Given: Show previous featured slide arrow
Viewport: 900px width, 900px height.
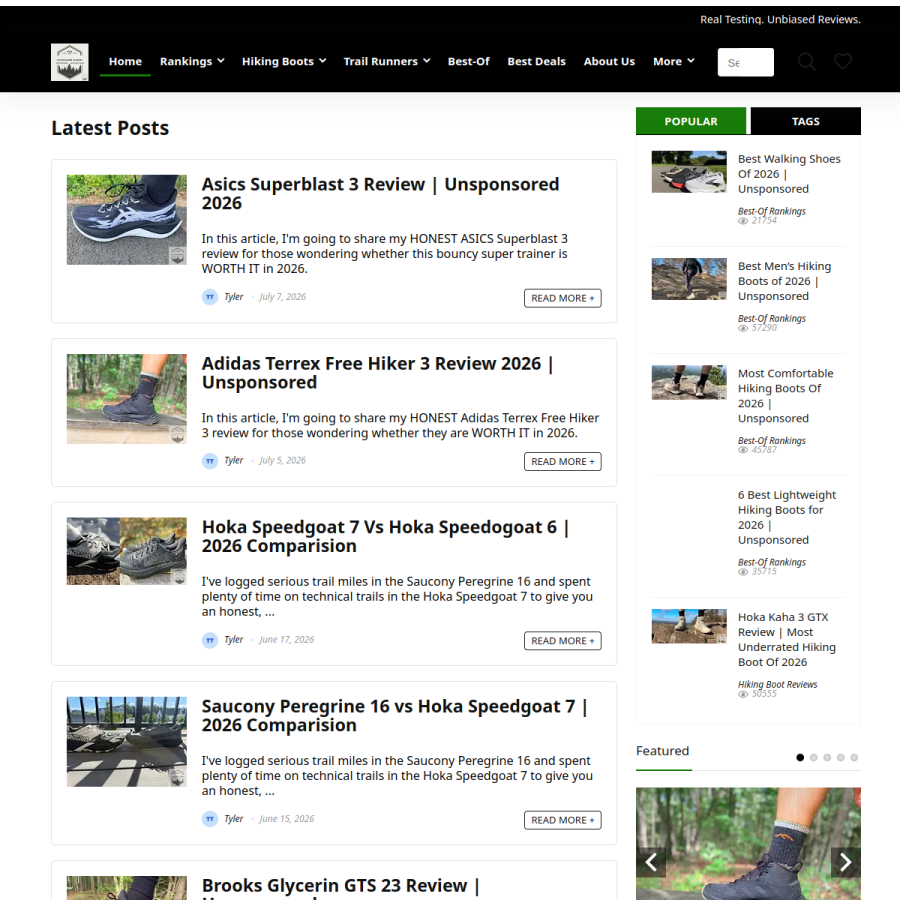Looking at the screenshot, I should 651,862.
